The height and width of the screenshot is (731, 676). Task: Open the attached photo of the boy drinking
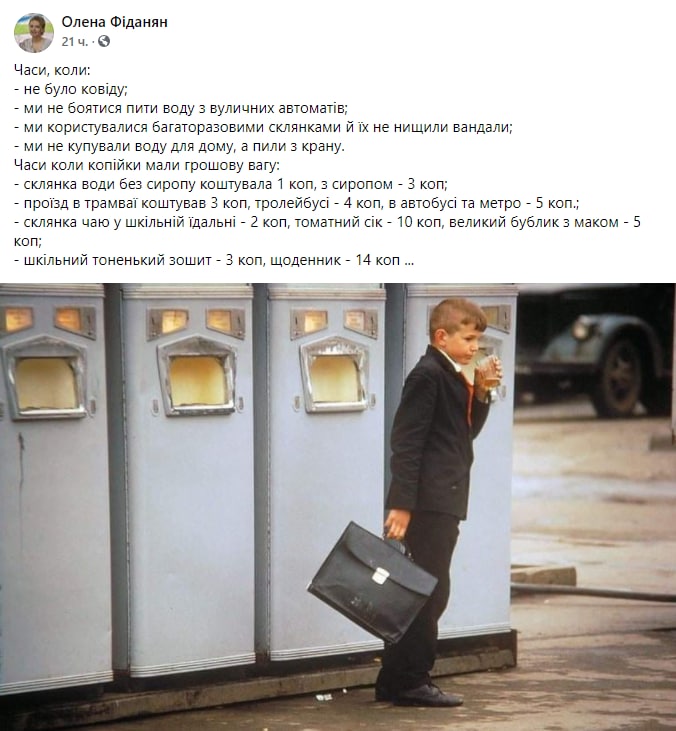(338, 507)
